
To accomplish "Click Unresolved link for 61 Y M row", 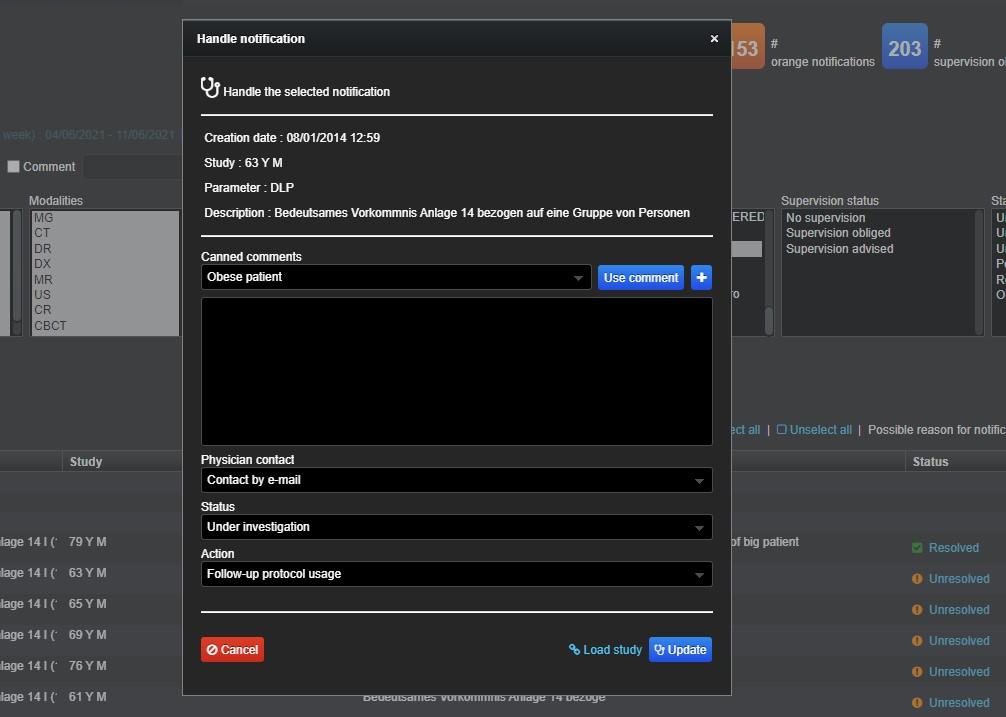I will (x=959, y=703).
